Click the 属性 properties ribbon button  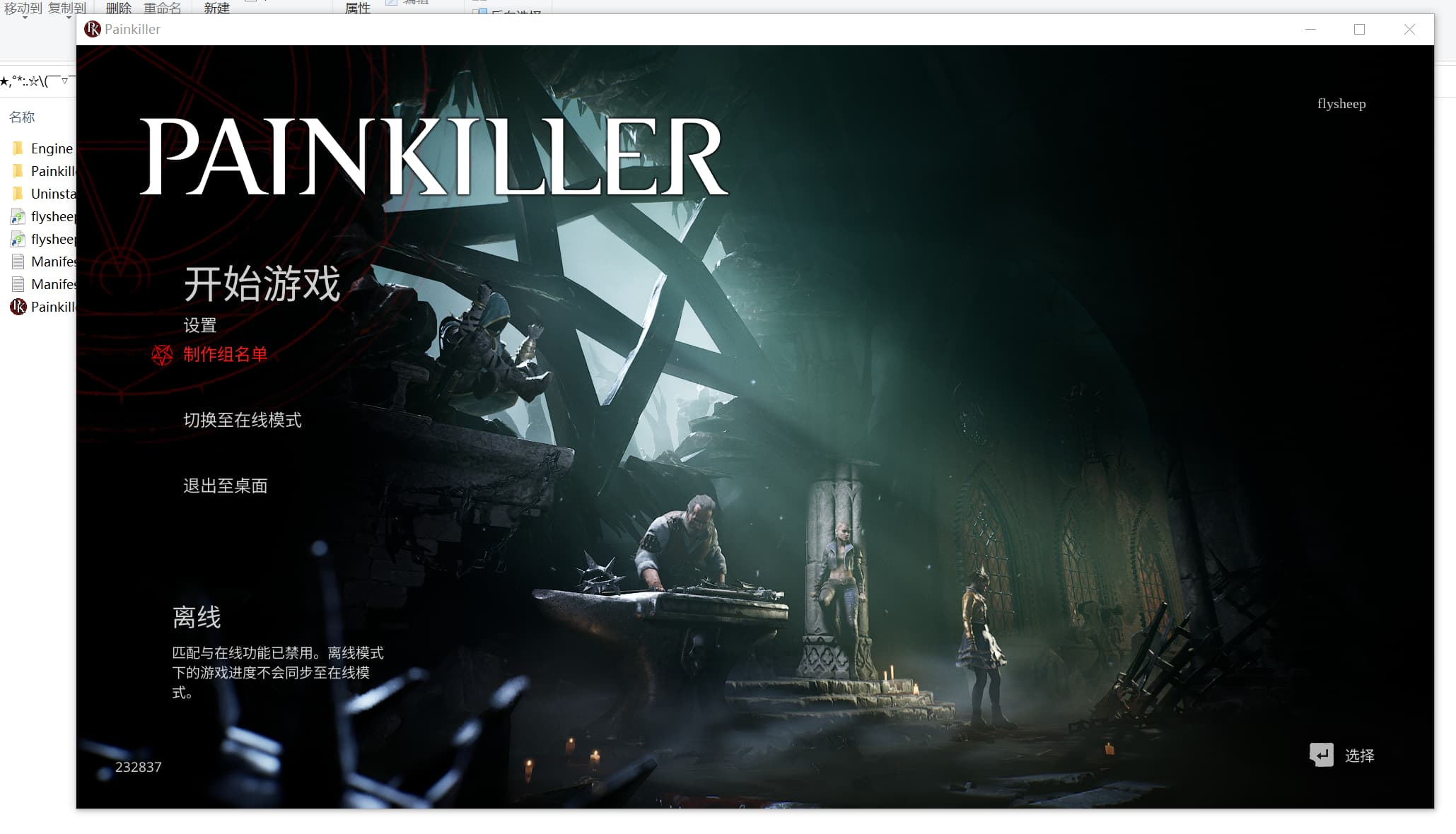tap(357, 8)
